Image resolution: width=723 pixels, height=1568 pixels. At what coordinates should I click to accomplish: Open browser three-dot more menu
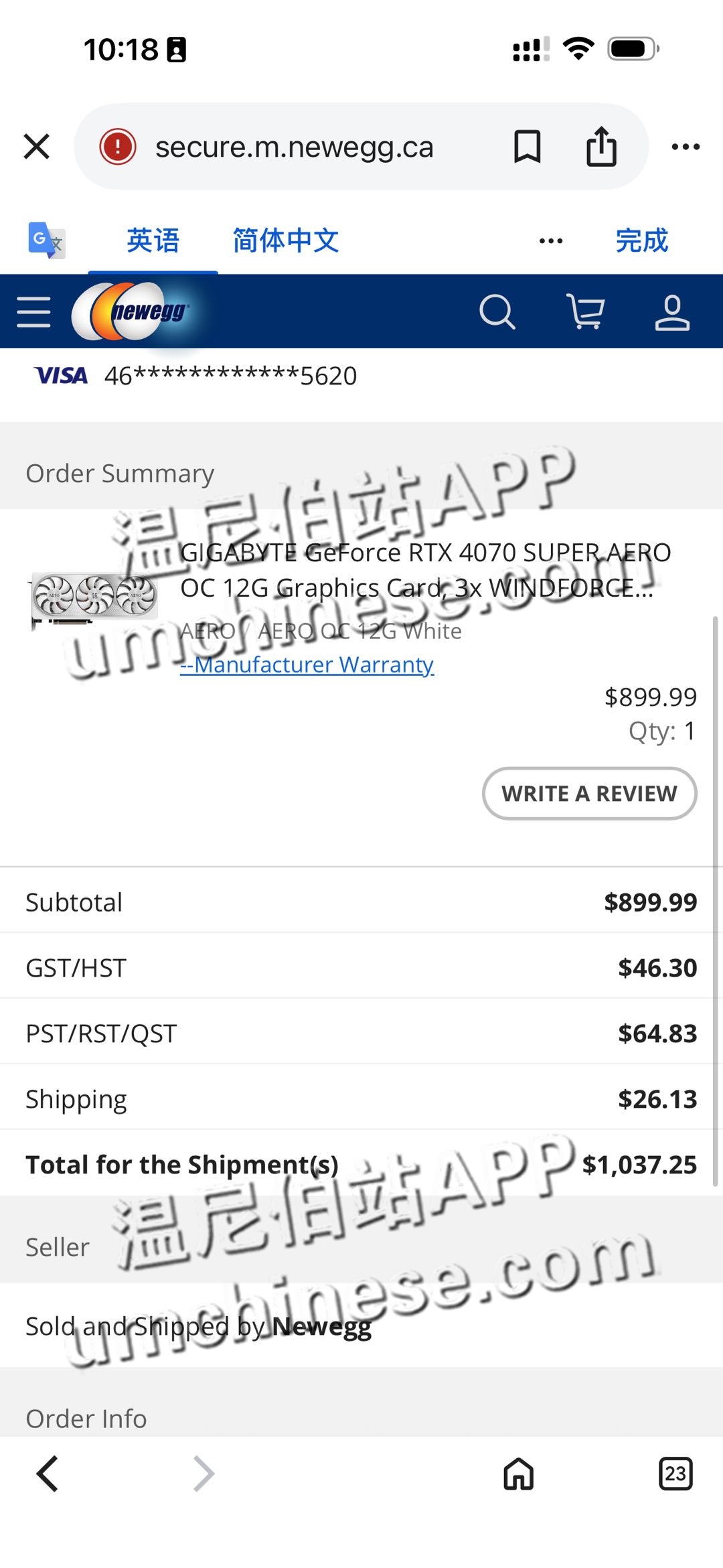coord(686,147)
